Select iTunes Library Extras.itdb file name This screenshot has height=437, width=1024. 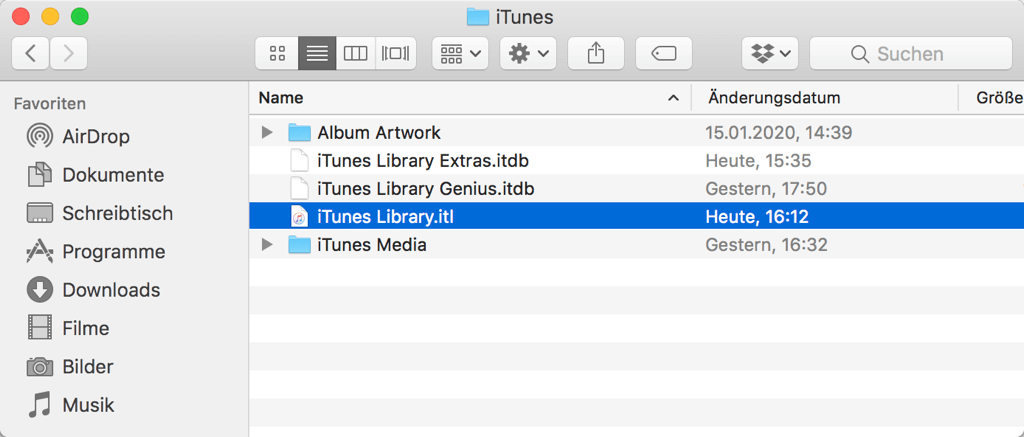pyautogui.click(x=423, y=161)
